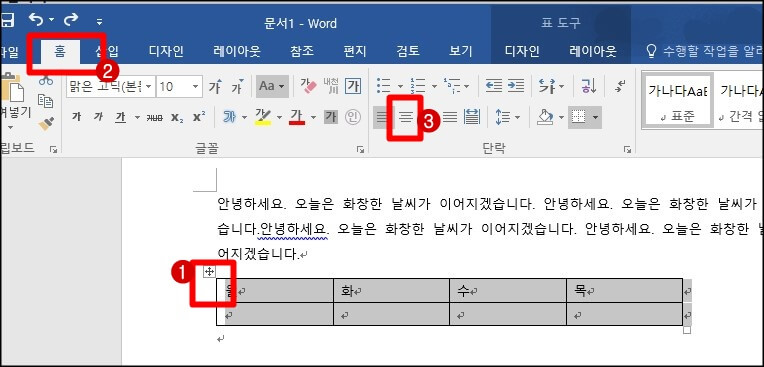Apply numbered list
The width and height of the screenshot is (764, 367).
417,86
